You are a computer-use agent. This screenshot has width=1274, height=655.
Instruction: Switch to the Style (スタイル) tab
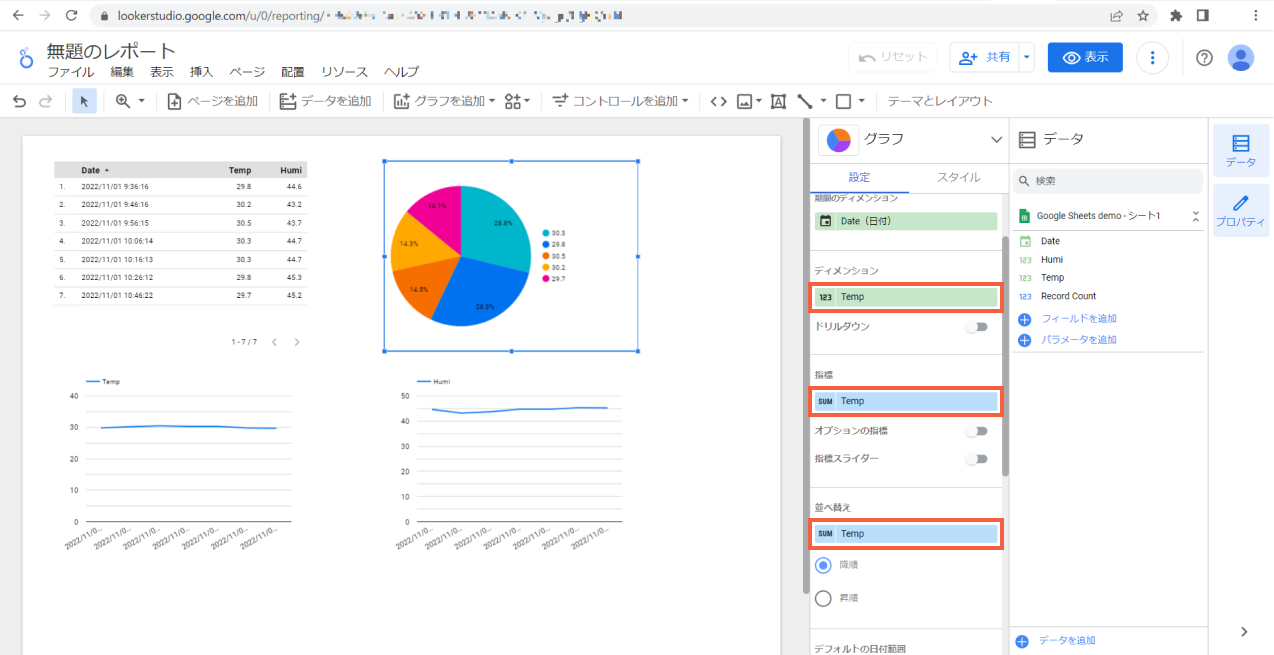pos(958,177)
